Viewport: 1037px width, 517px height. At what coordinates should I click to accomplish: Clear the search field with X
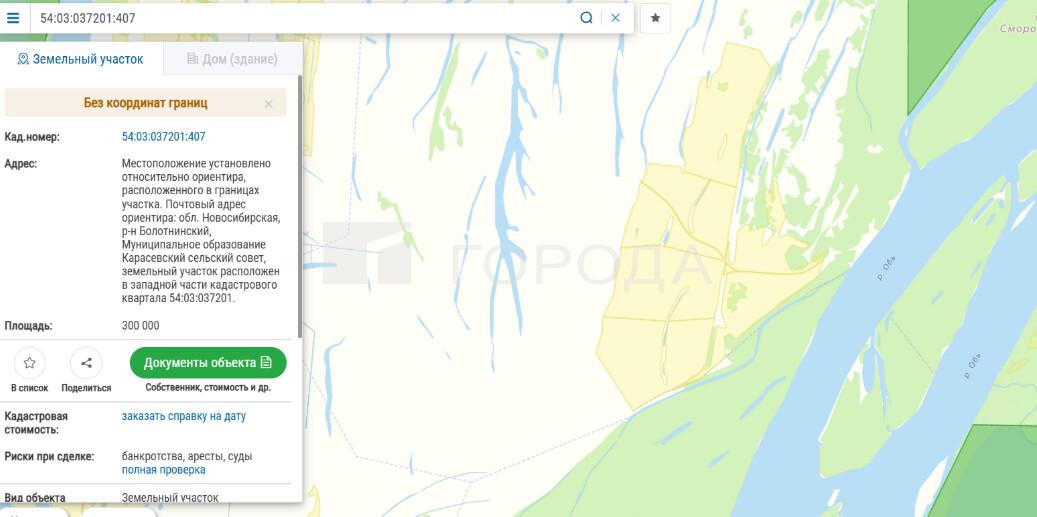[x=616, y=18]
